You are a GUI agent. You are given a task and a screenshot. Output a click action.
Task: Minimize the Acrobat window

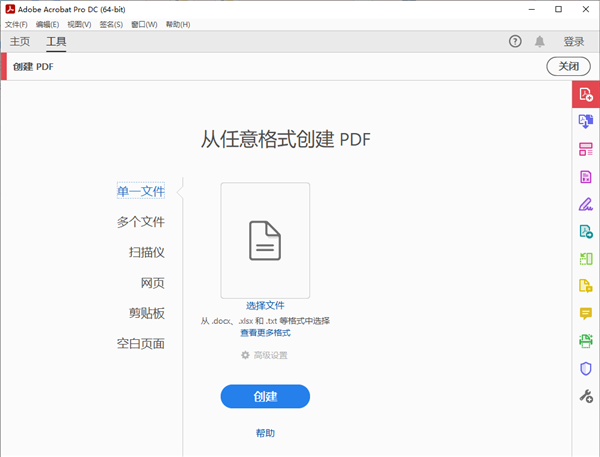(x=532, y=9)
